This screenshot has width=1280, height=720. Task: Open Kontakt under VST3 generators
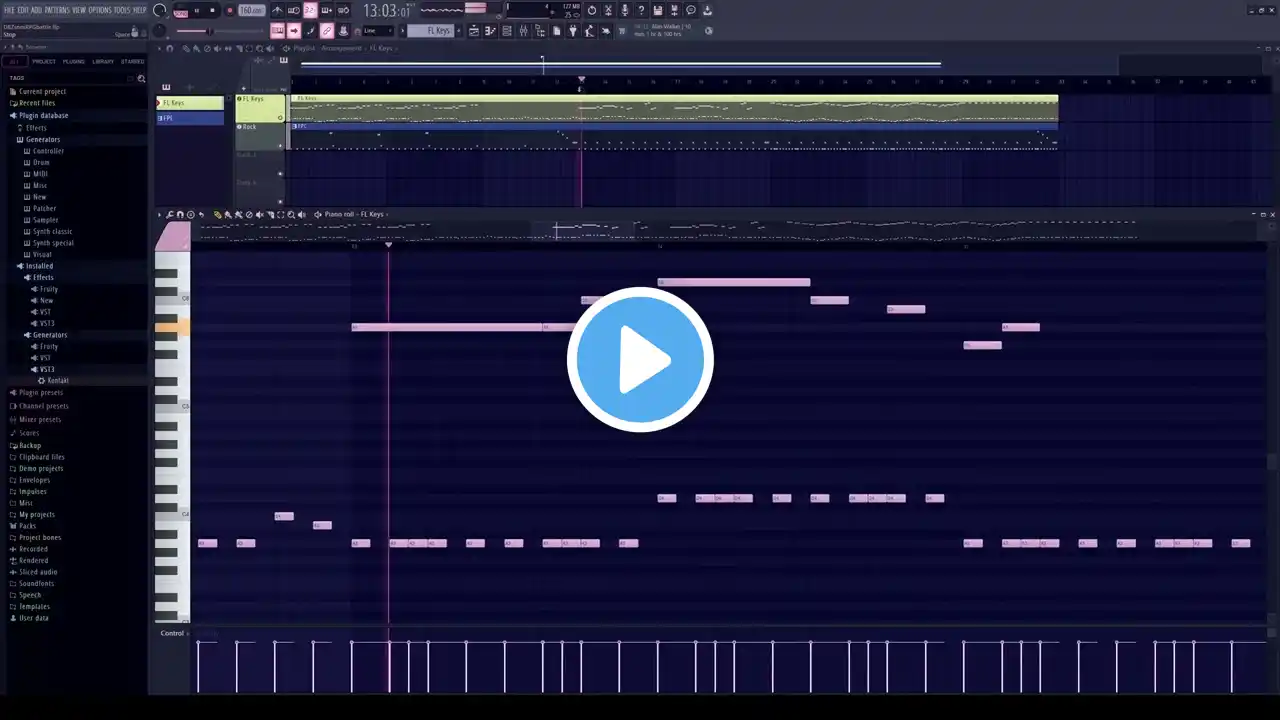pos(58,381)
